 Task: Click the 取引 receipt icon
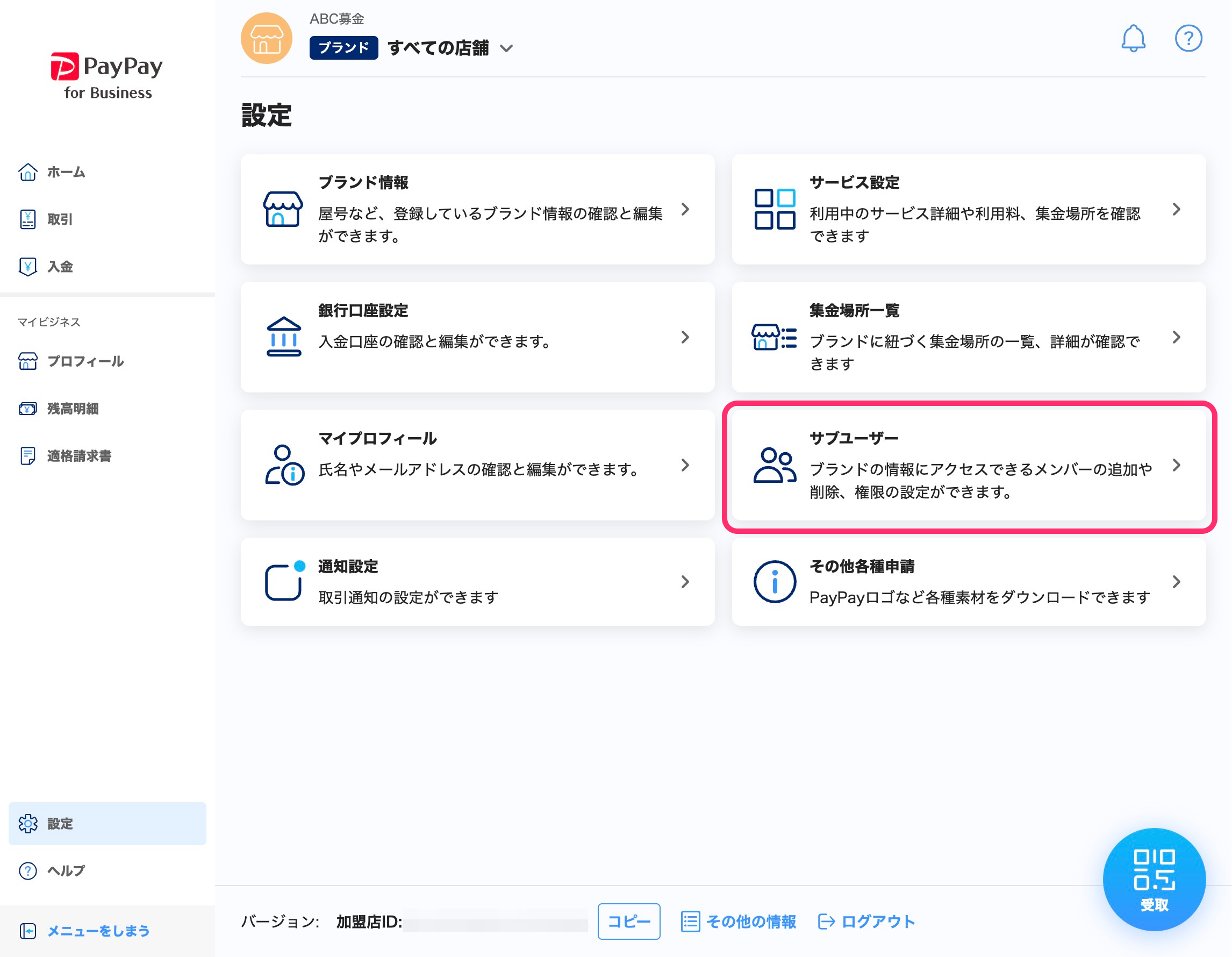(x=27, y=219)
